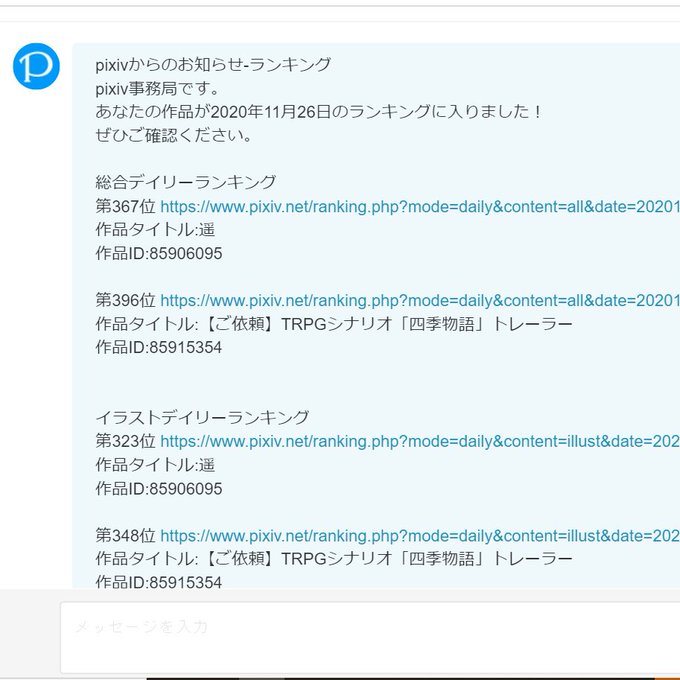Click the heading pixivからのお知らせ-ランキング

click(213, 65)
